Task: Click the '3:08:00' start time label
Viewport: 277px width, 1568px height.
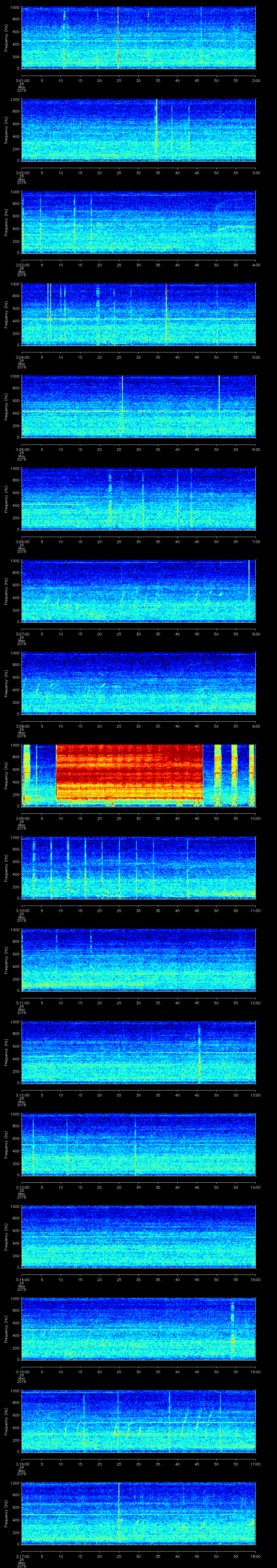Action: click(x=22, y=726)
